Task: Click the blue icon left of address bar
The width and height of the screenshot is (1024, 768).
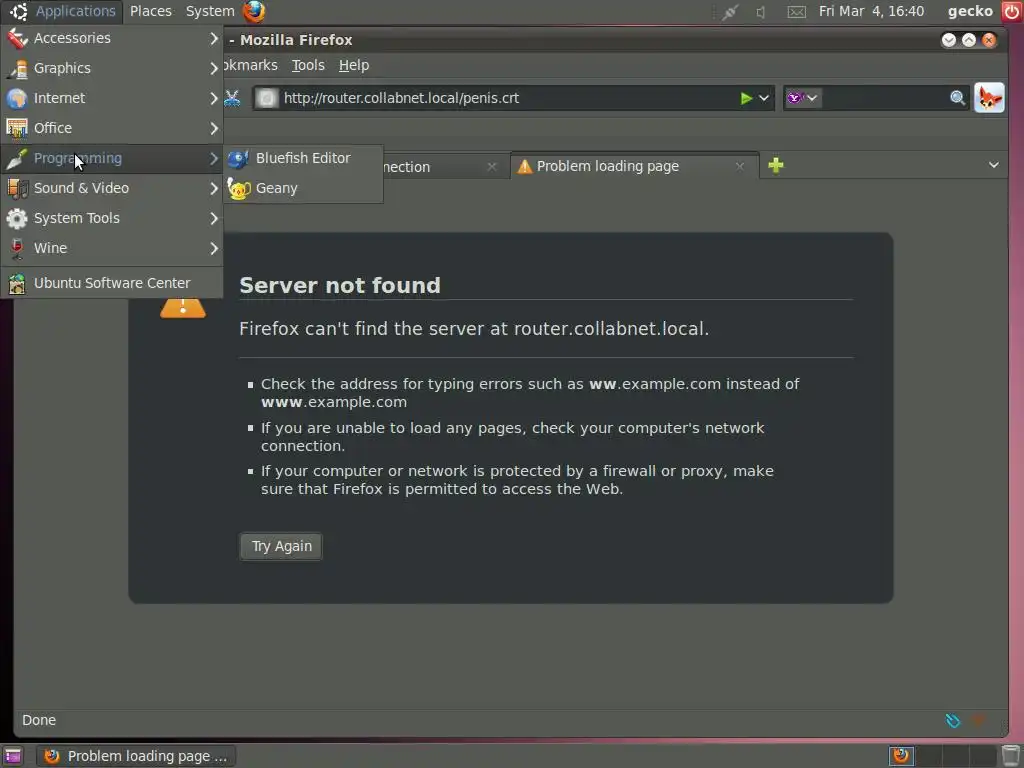Action: click(232, 98)
